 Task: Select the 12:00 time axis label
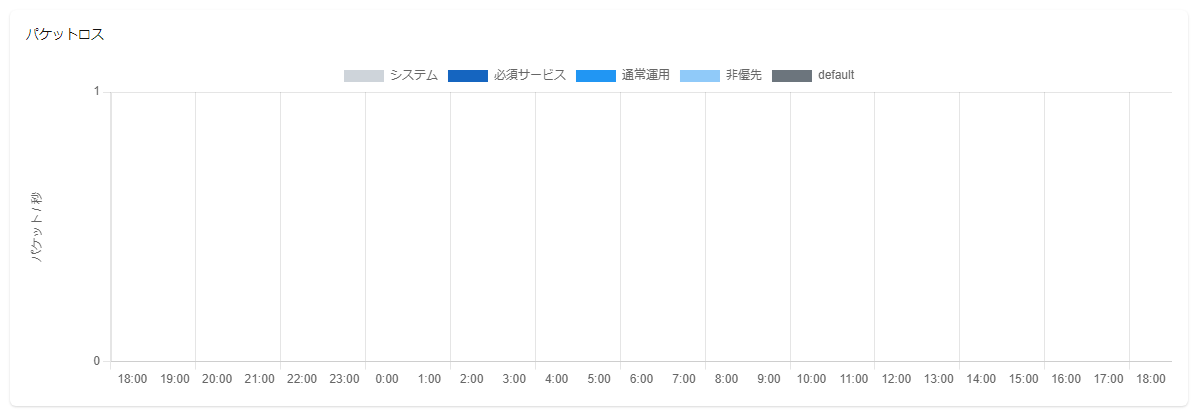pos(896,379)
